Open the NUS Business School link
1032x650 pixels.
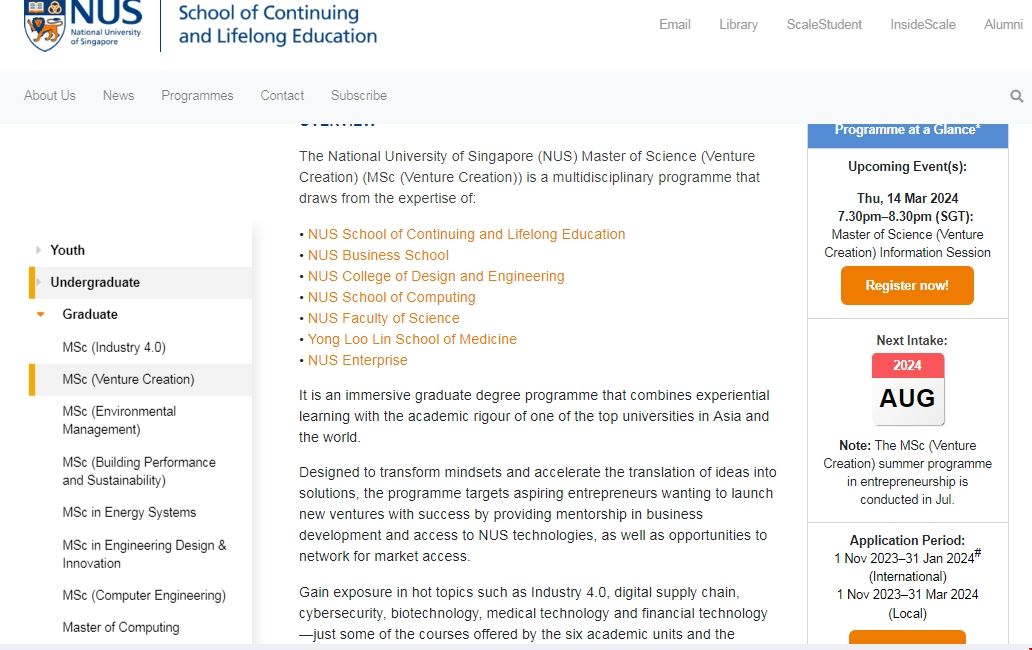pyautogui.click(x=378, y=255)
